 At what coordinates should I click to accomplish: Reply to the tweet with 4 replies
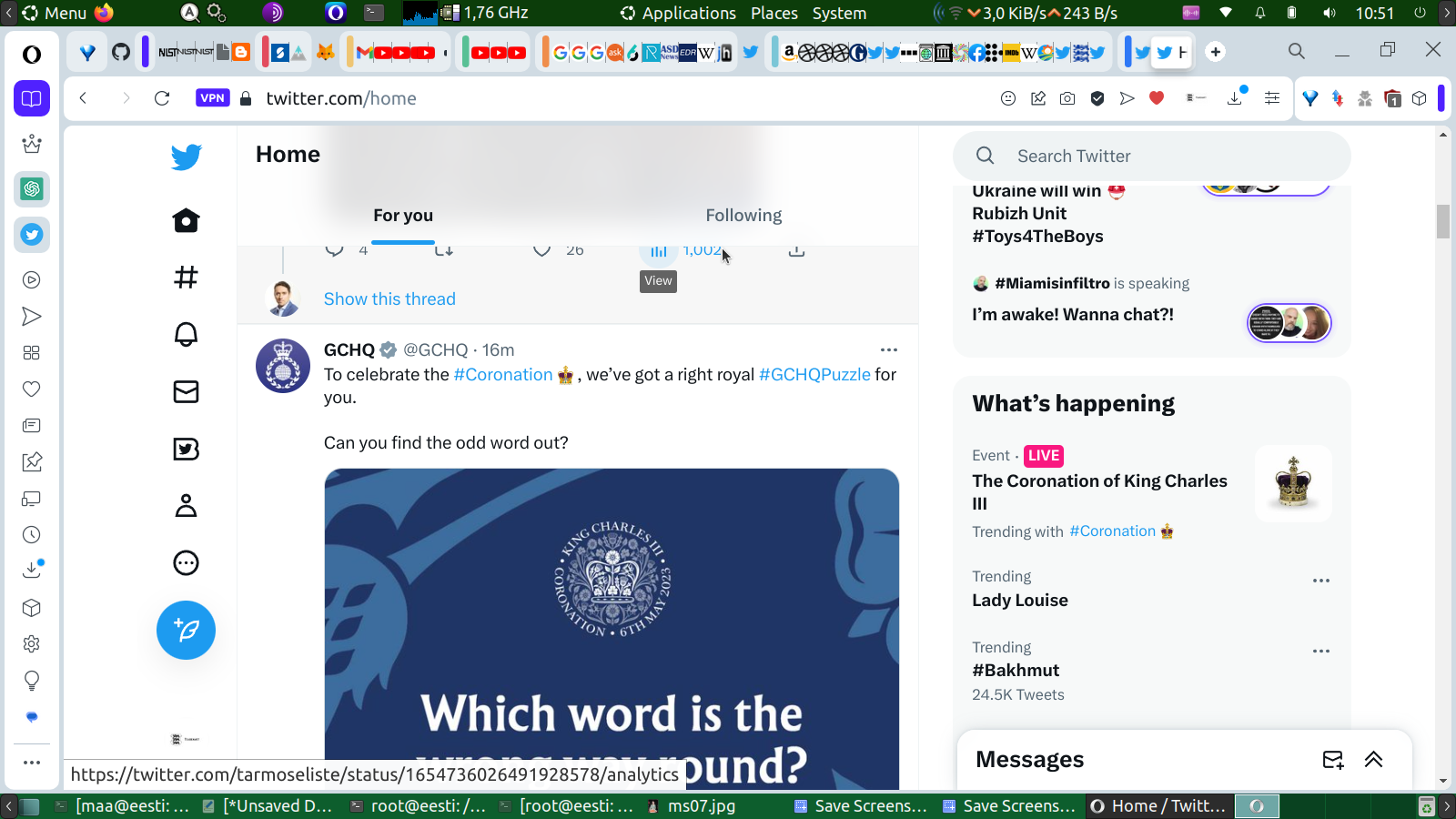click(x=335, y=250)
